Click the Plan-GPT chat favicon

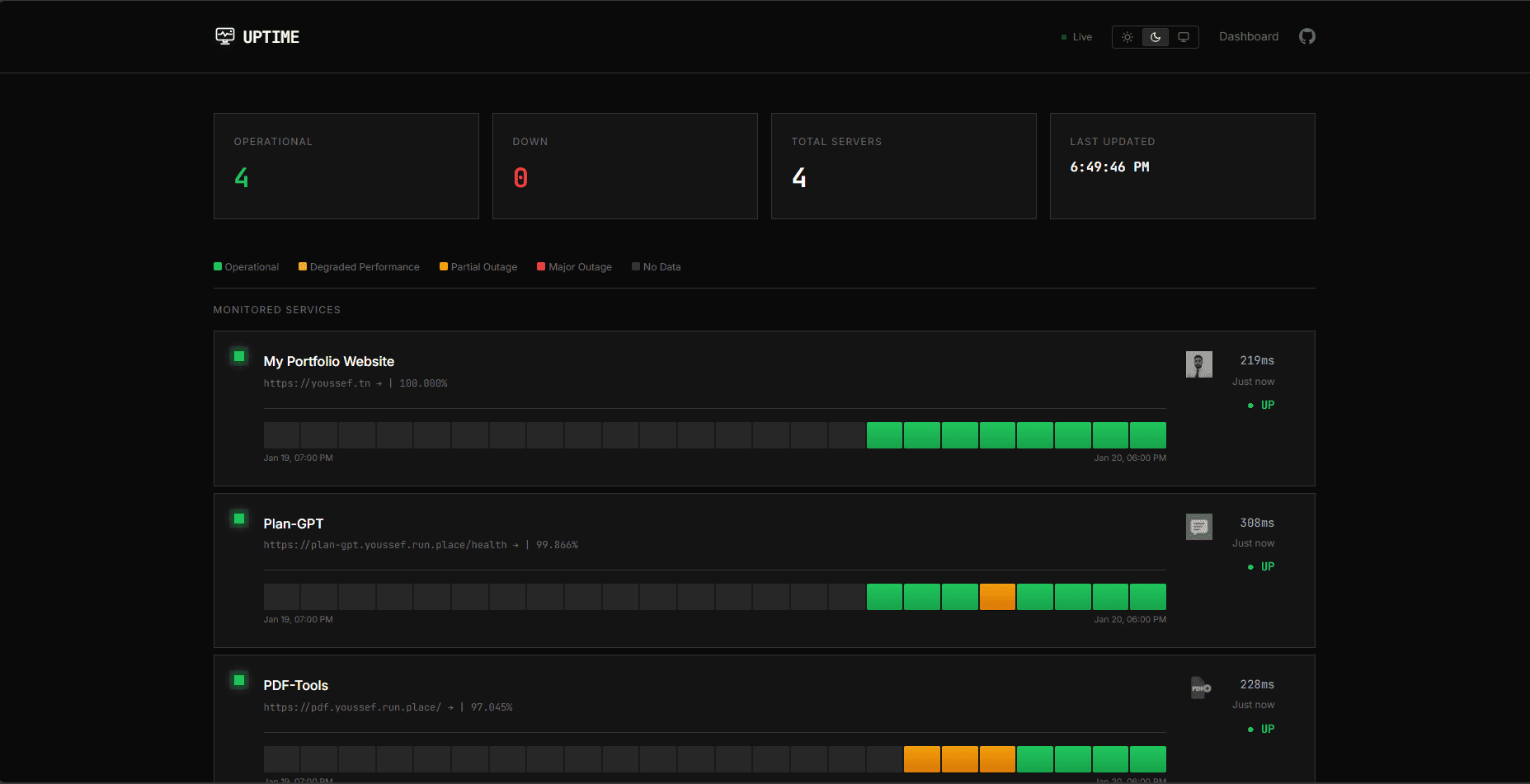(1199, 526)
